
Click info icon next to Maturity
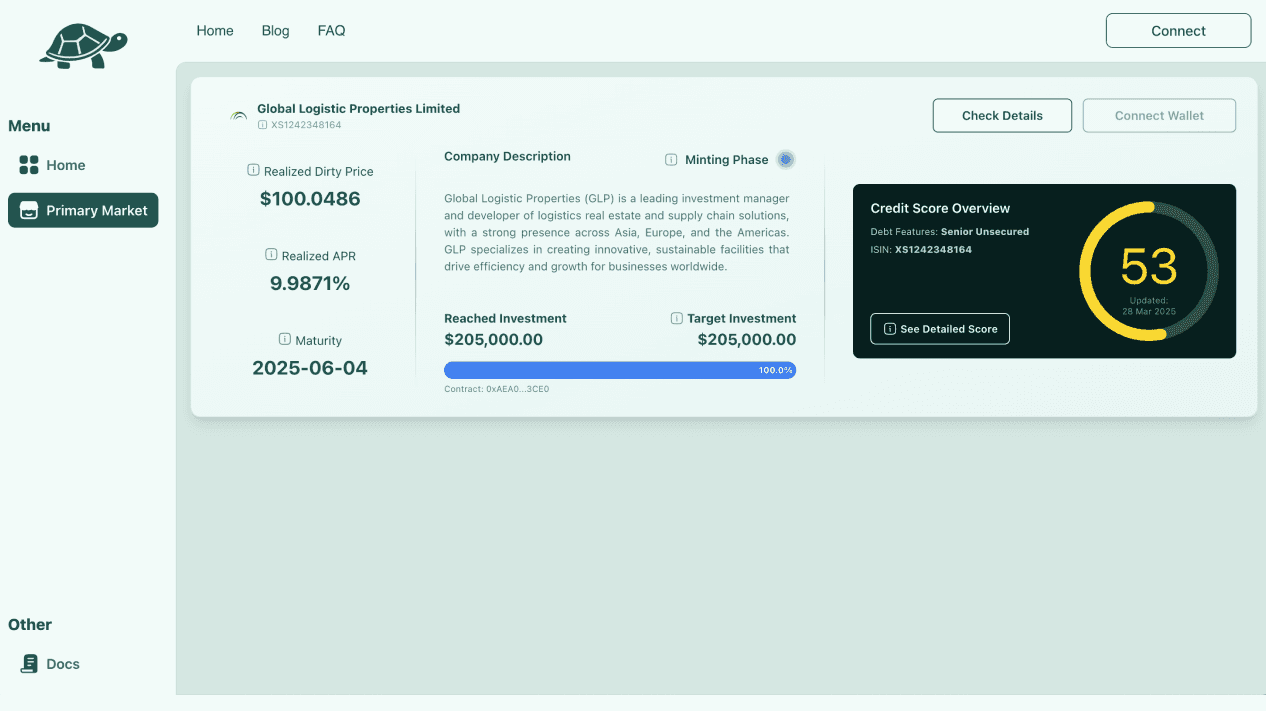285,339
